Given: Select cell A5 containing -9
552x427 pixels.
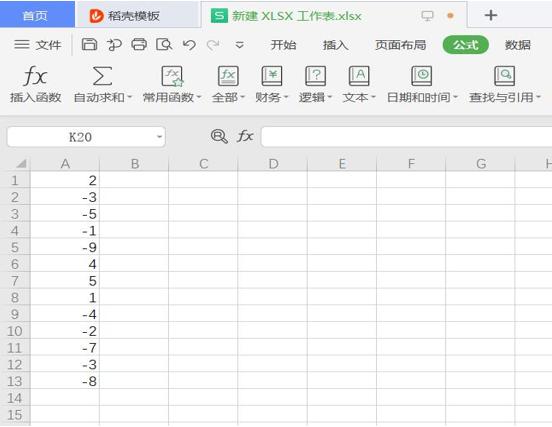Looking at the screenshot, I should coord(65,247).
